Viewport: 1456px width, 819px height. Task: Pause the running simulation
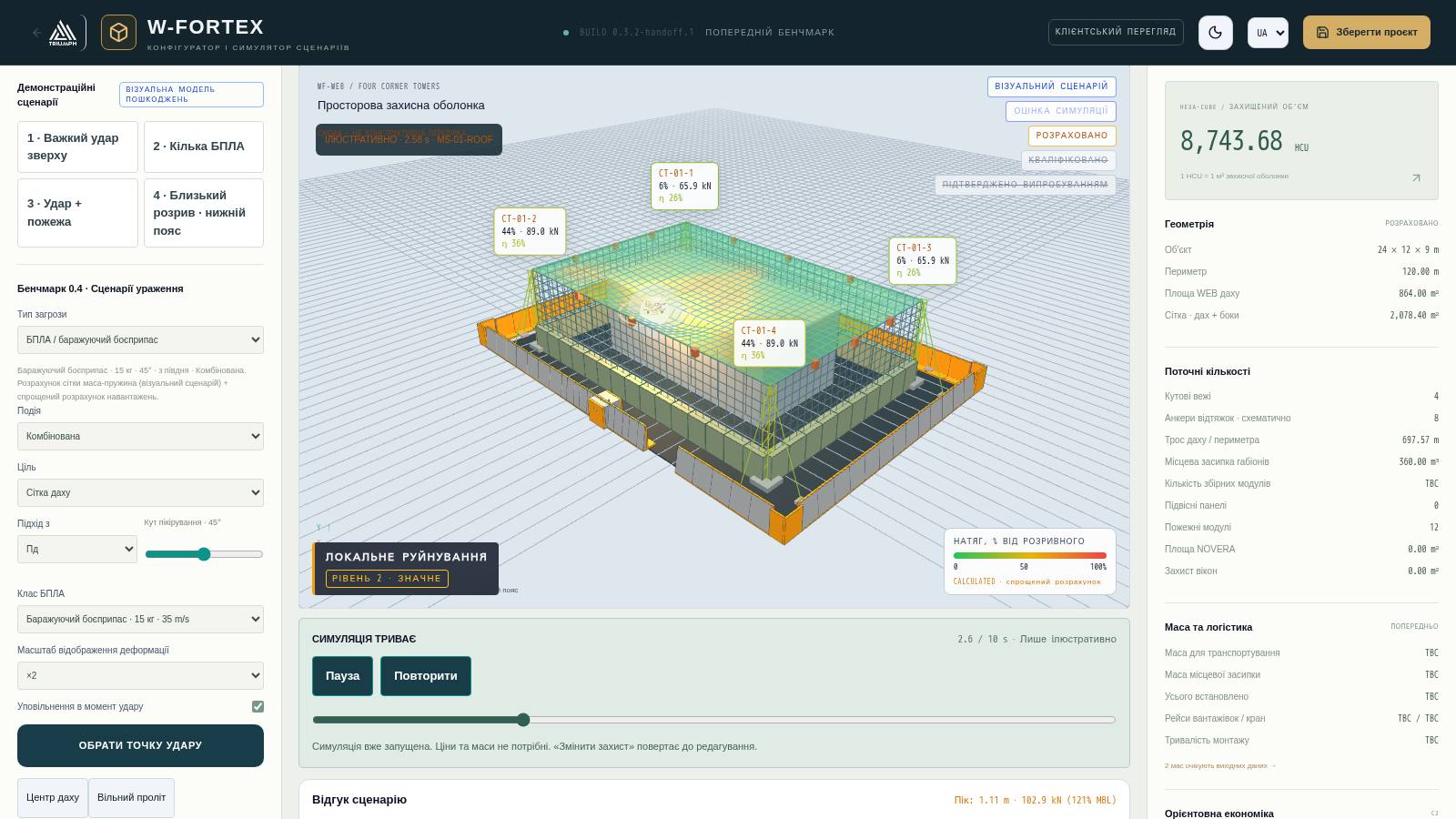[342, 676]
